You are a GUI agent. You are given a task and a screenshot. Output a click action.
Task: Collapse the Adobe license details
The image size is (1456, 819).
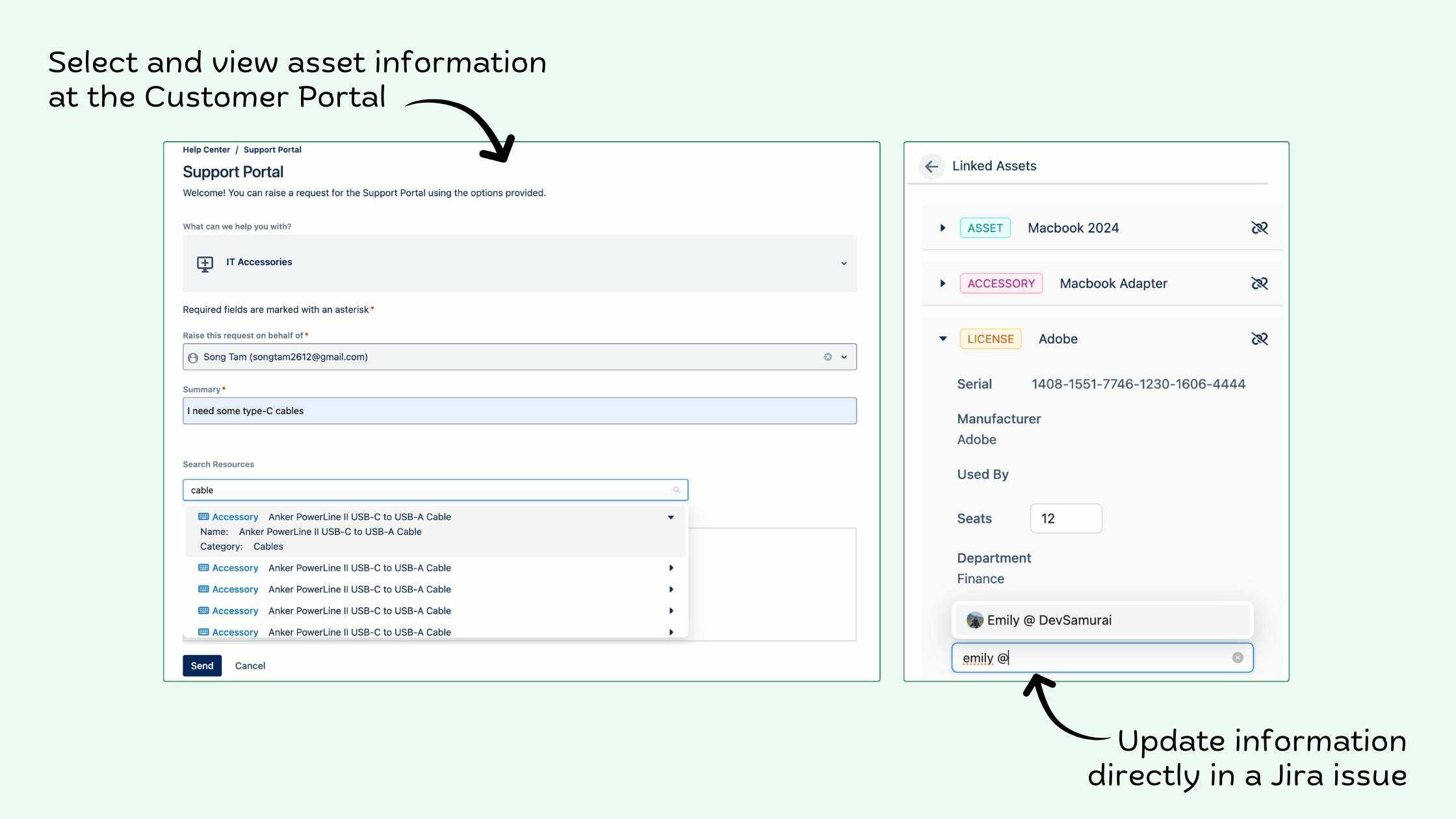pyautogui.click(x=942, y=339)
